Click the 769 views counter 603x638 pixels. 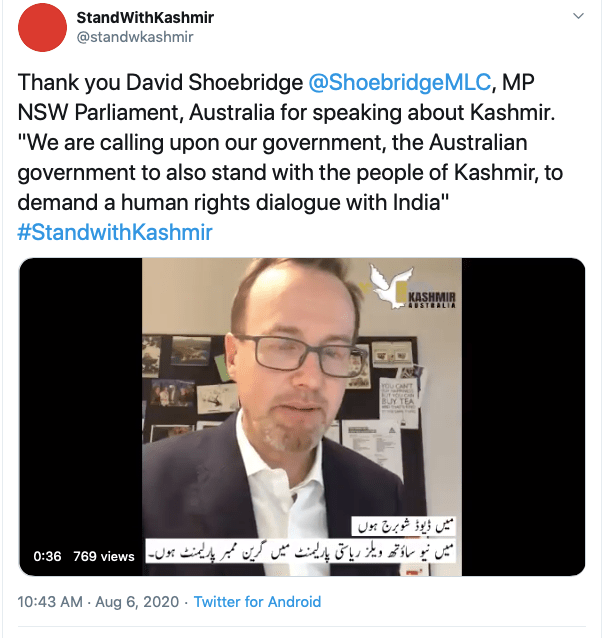(104, 556)
